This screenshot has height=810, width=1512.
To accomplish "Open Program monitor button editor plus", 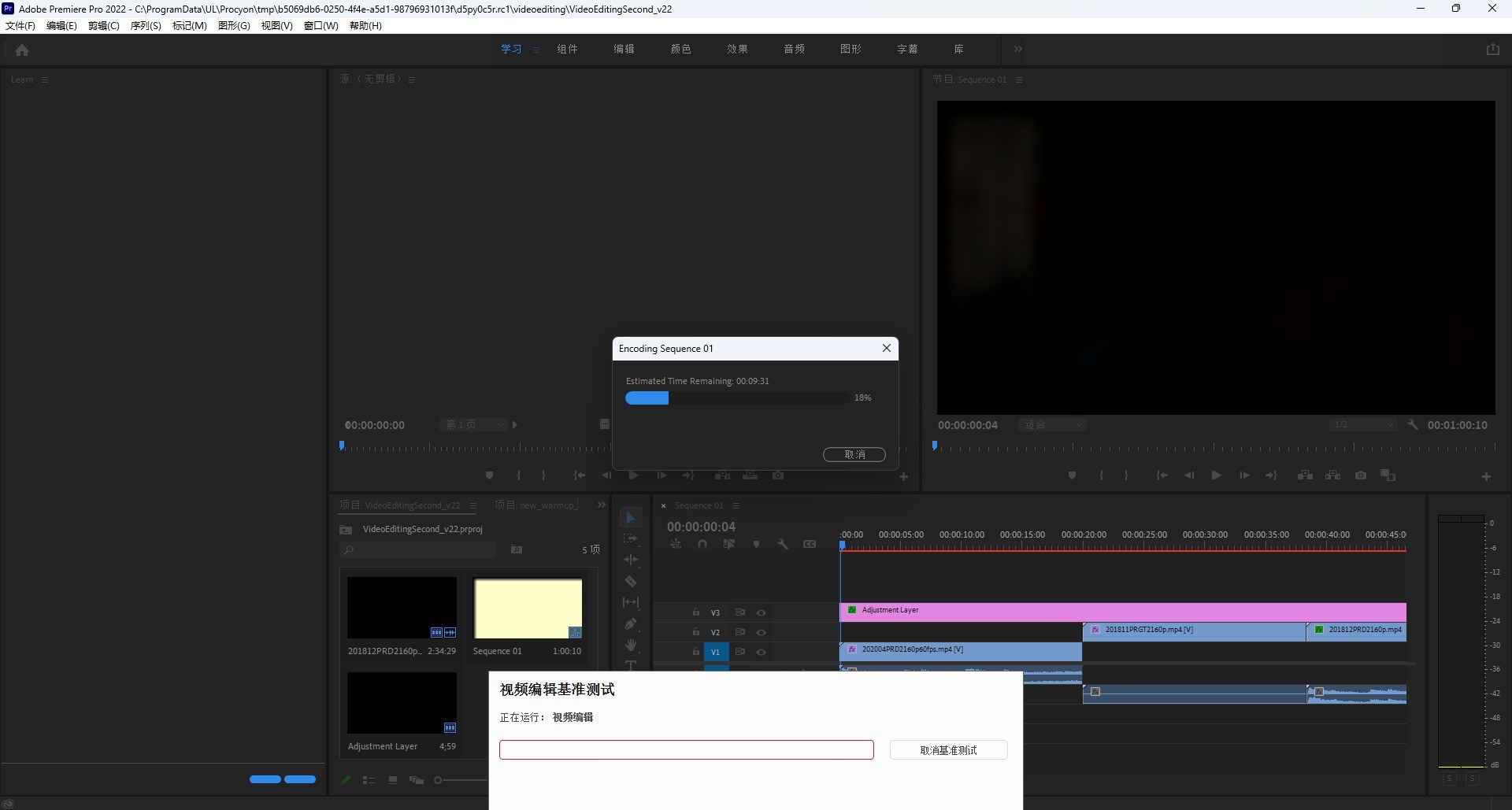I will pos(1486,476).
